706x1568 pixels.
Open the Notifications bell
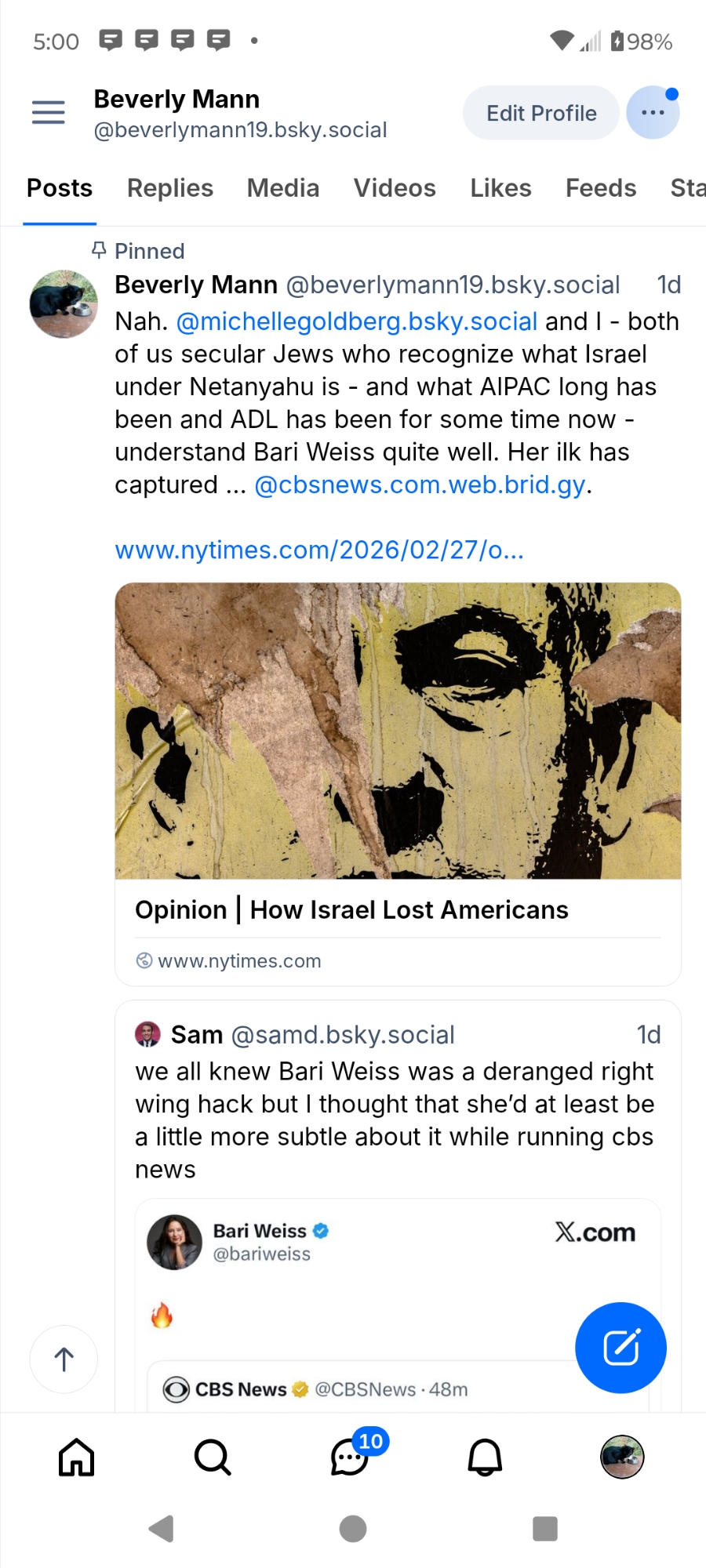click(485, 1457)
